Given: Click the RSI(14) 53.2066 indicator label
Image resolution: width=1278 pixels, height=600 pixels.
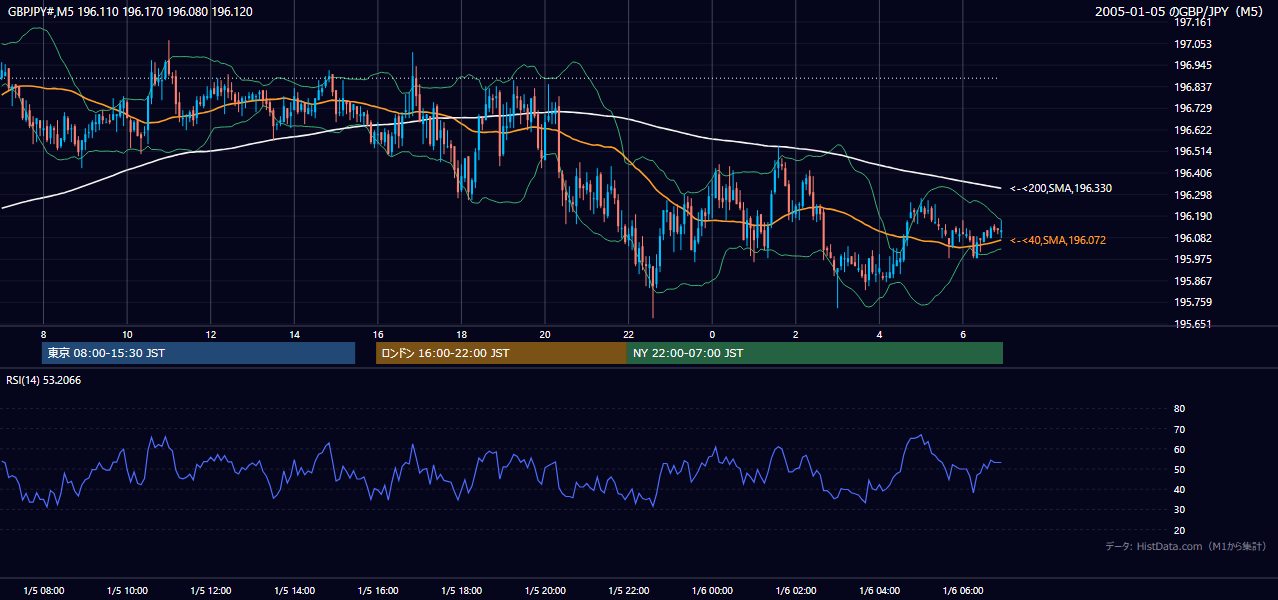Looking at the screenshot, I should [44, 380].
